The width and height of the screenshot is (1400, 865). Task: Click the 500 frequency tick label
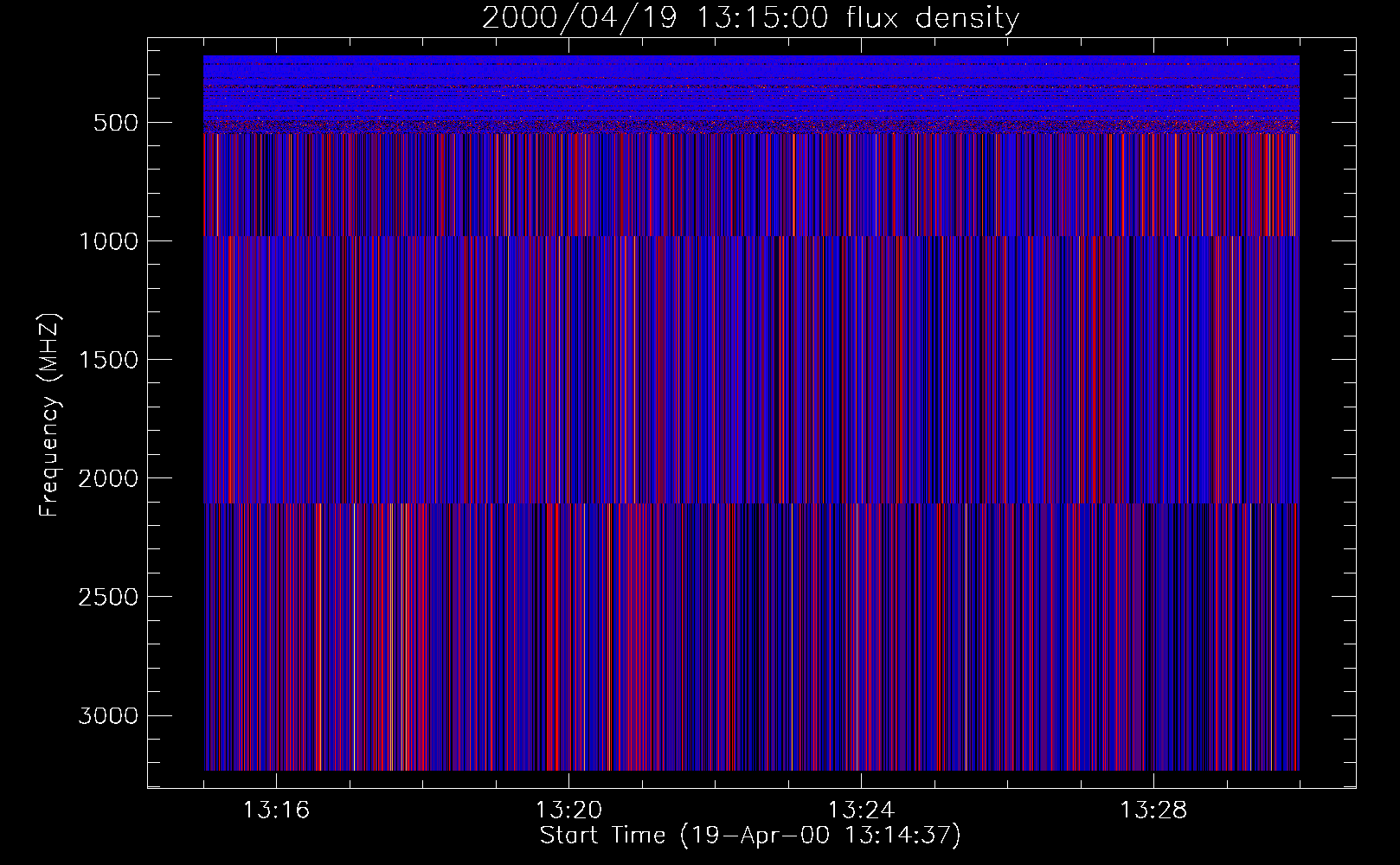point(115,123)
